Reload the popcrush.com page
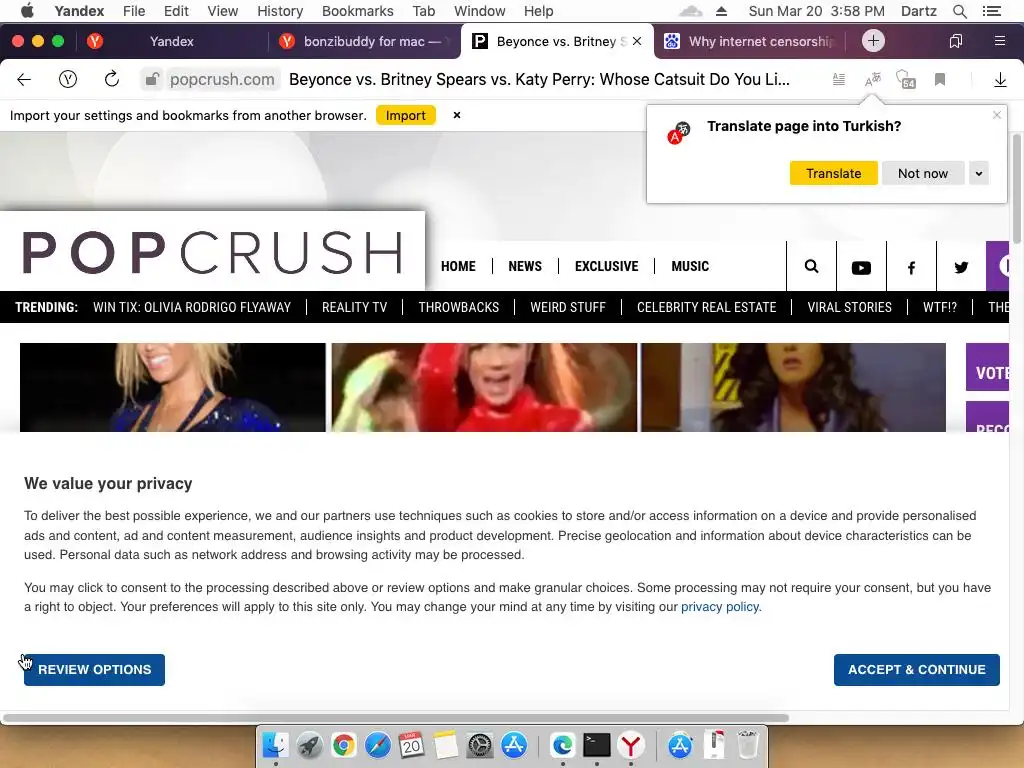 112,80
